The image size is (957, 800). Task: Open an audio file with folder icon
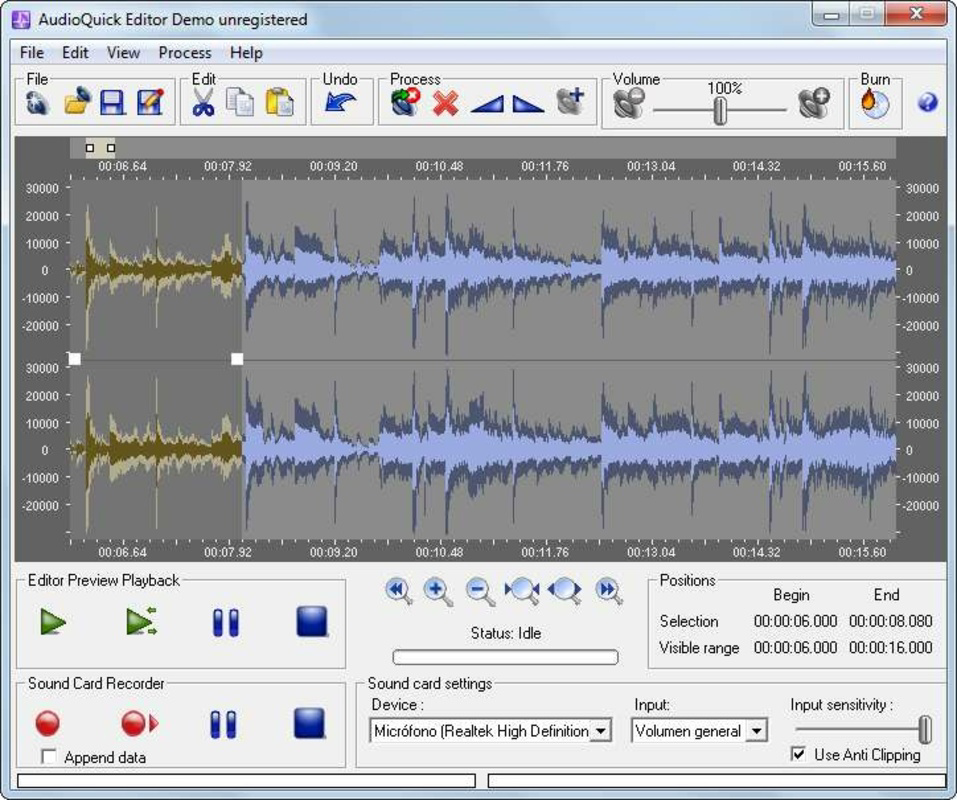click(77, 102)
